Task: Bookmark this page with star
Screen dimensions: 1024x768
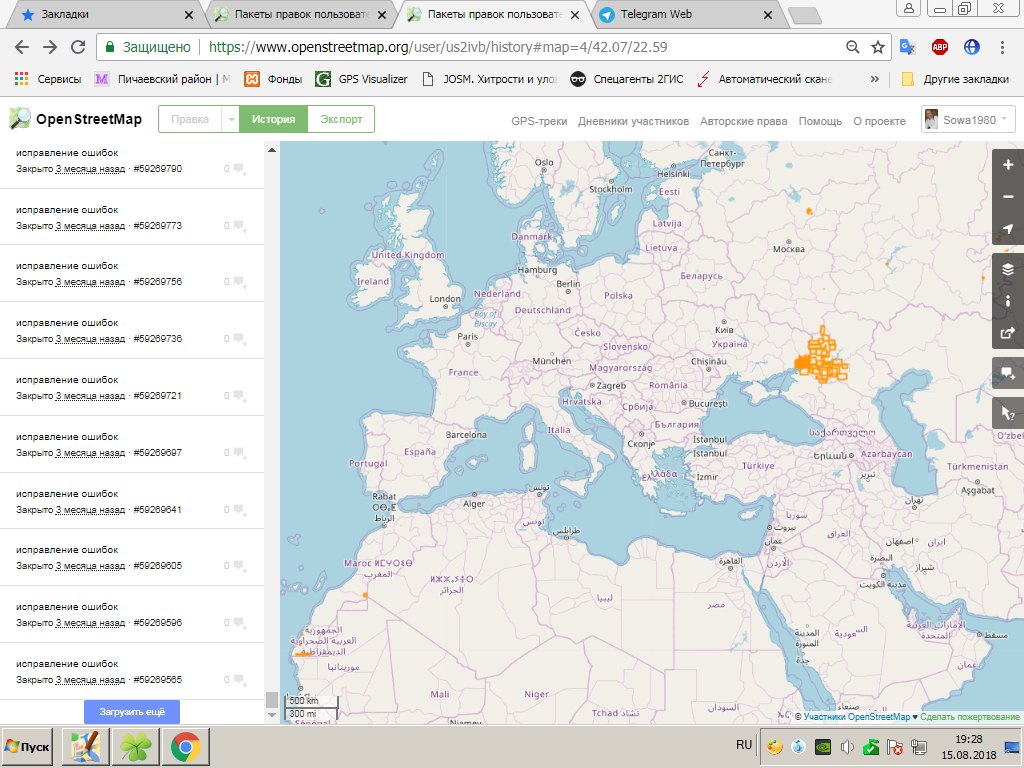Action: point(878,47)
